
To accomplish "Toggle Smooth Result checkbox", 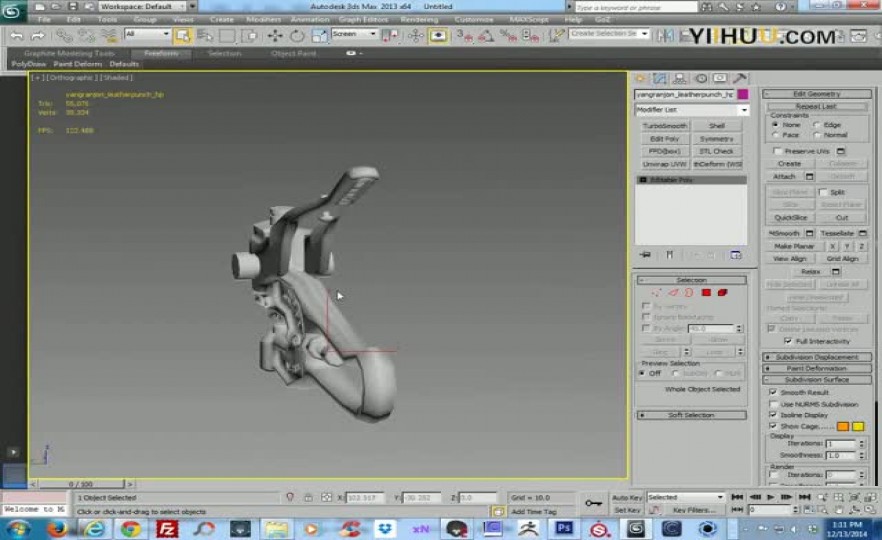I will click(x=773, y=392).
